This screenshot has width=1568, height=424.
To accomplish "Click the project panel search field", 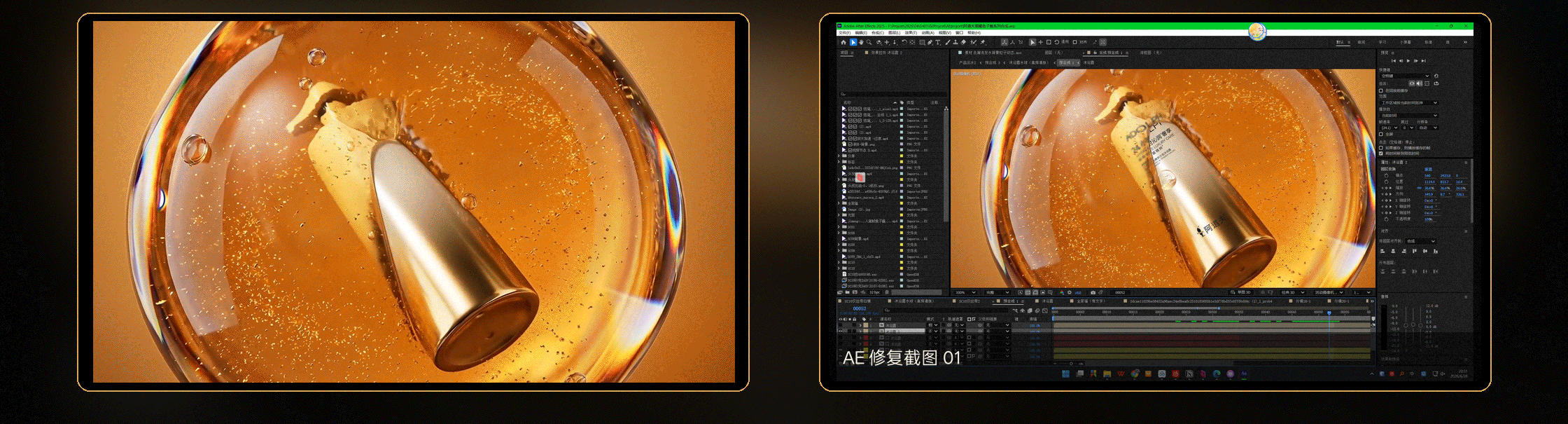I will 892,94.
